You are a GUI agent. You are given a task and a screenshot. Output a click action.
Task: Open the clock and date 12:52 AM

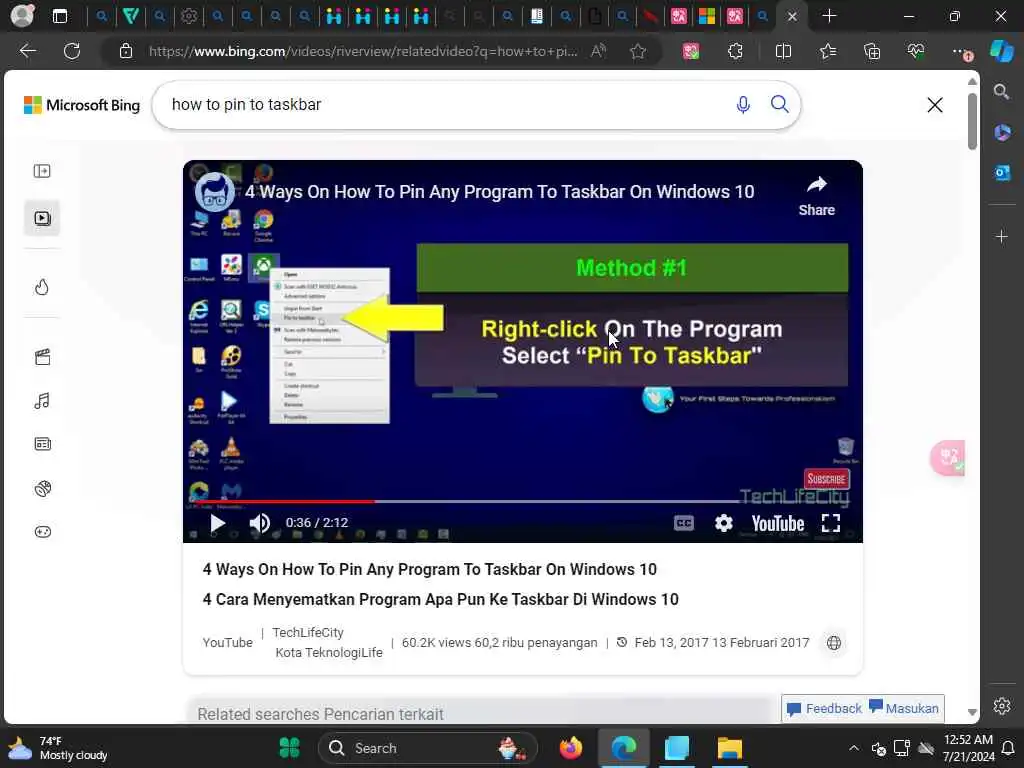pyautogui.click(x=968, y=748)
